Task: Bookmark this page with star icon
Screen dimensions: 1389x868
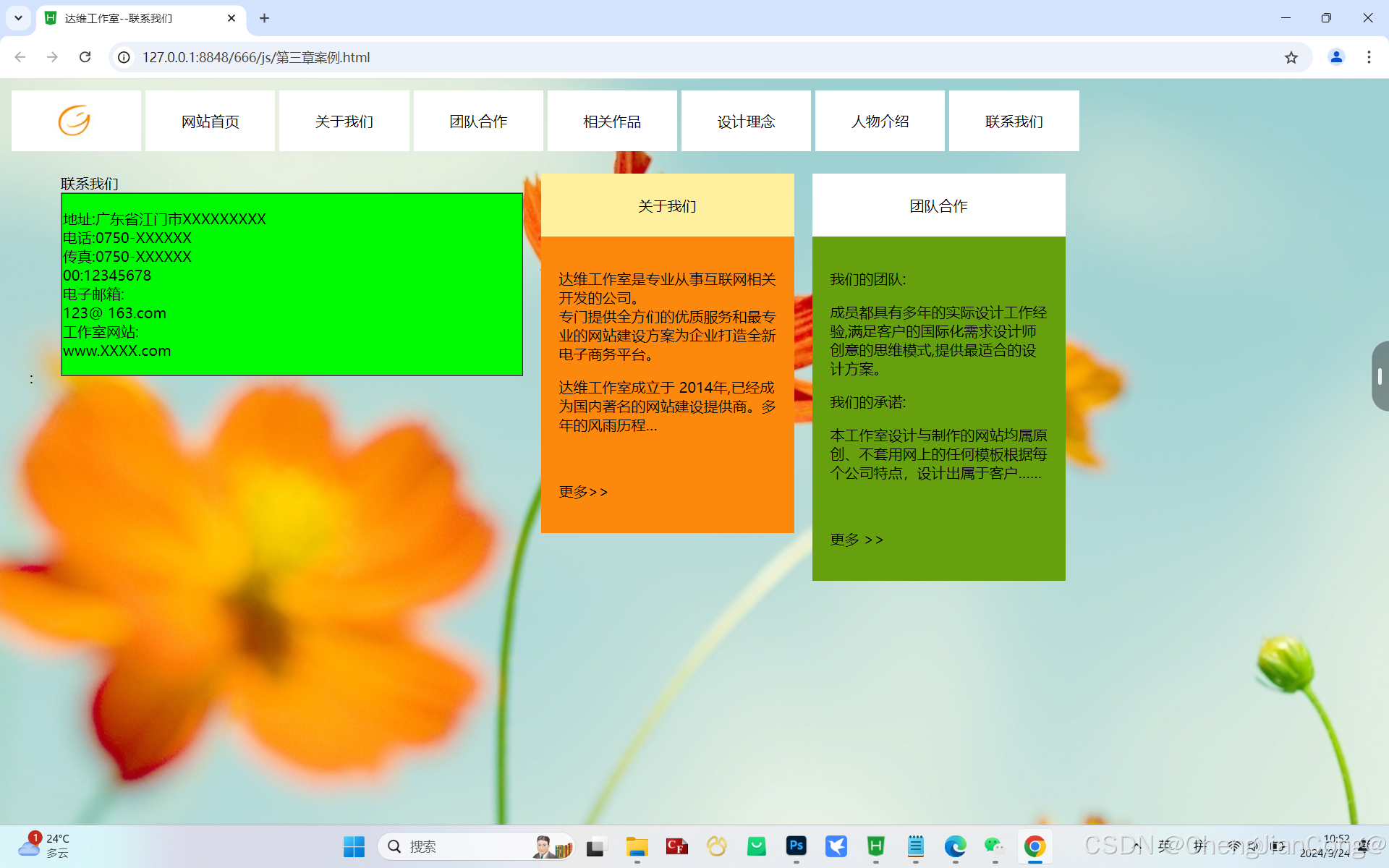Action: point(1291,57)
